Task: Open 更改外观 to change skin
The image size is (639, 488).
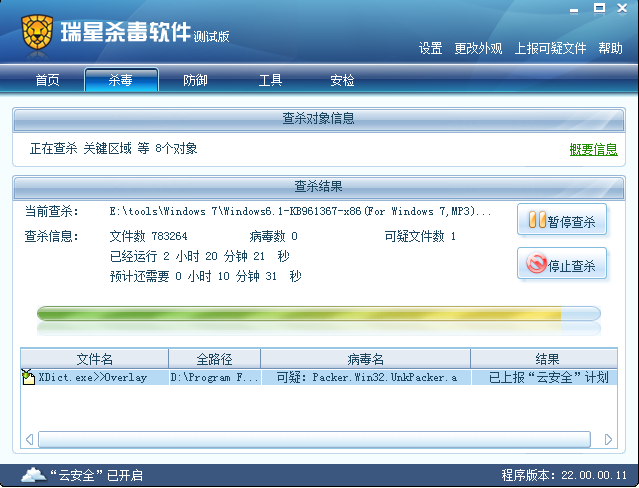Action: pos(478,49)
